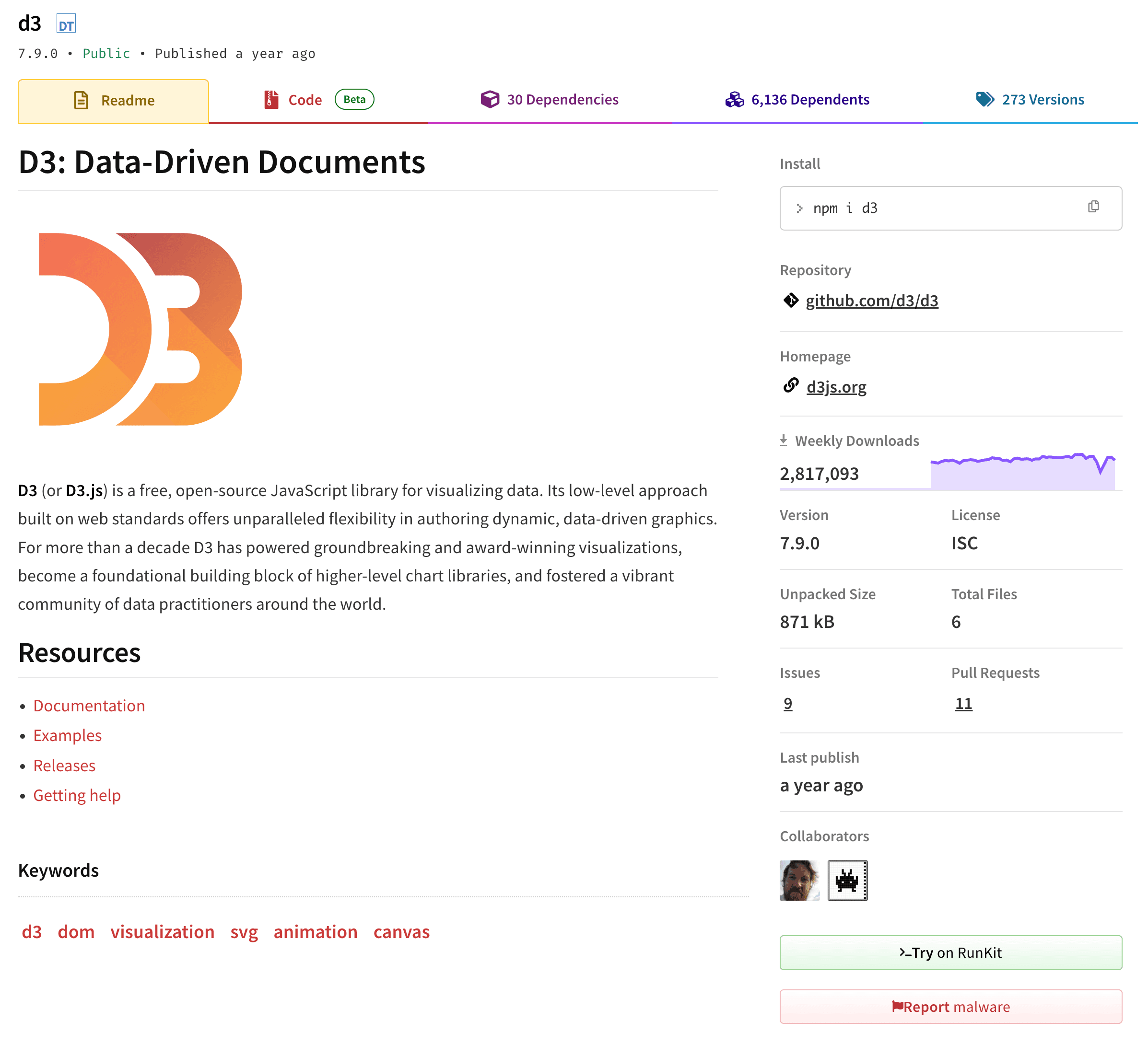Open the Readme tab
The image size is (1148, 1044).
[x=113, y=101]
